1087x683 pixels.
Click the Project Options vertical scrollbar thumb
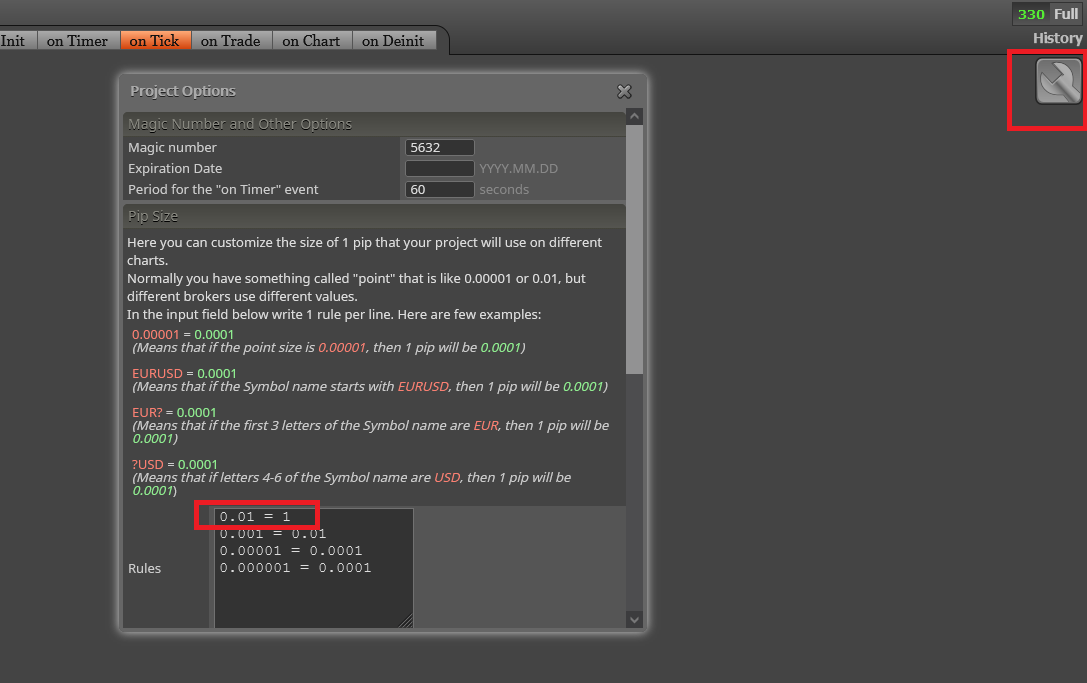(x=634, y=250)
